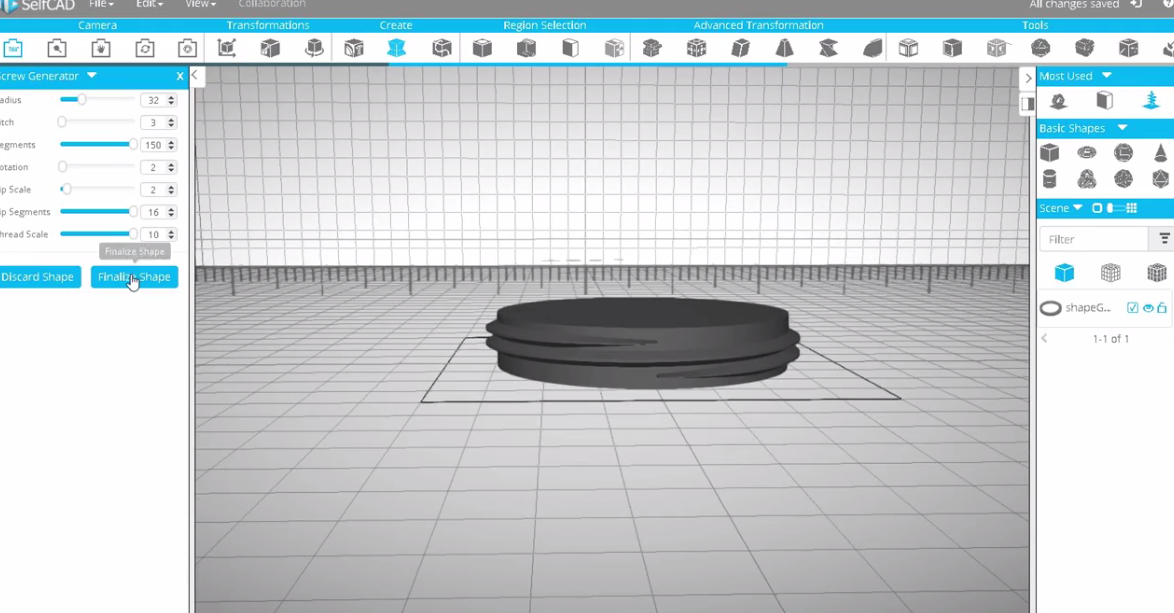Adjust the Tip Segments slider
The width and height of the screenshot is (1174, 613).
[x=98, y=212]
